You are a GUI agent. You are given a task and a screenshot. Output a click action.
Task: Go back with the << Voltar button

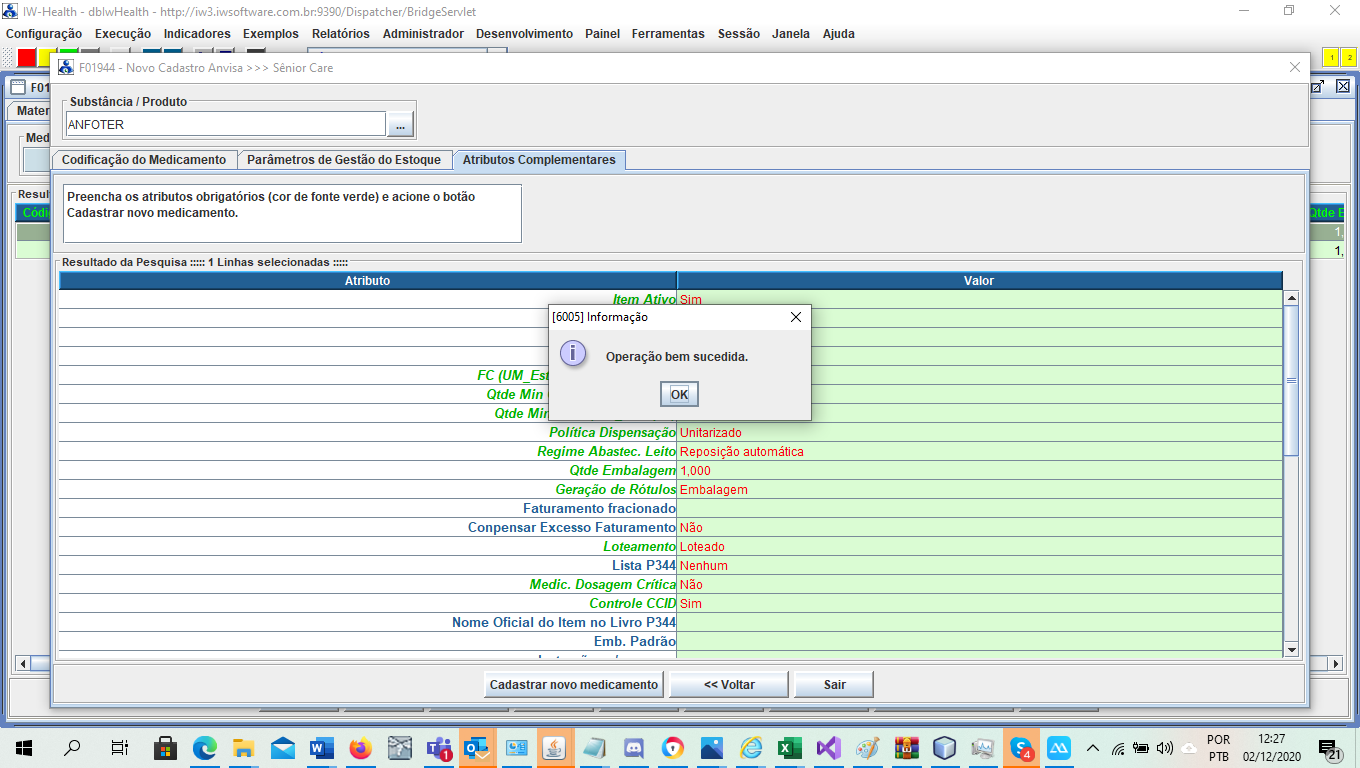coord(729,685)
